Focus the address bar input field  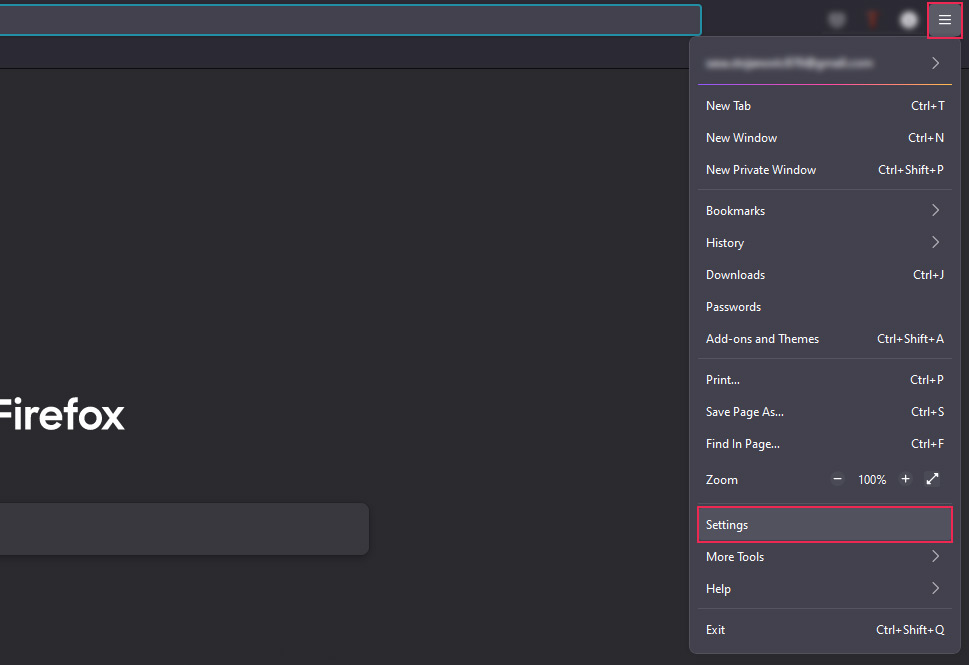pyautogui.click(x=350, y=20)
